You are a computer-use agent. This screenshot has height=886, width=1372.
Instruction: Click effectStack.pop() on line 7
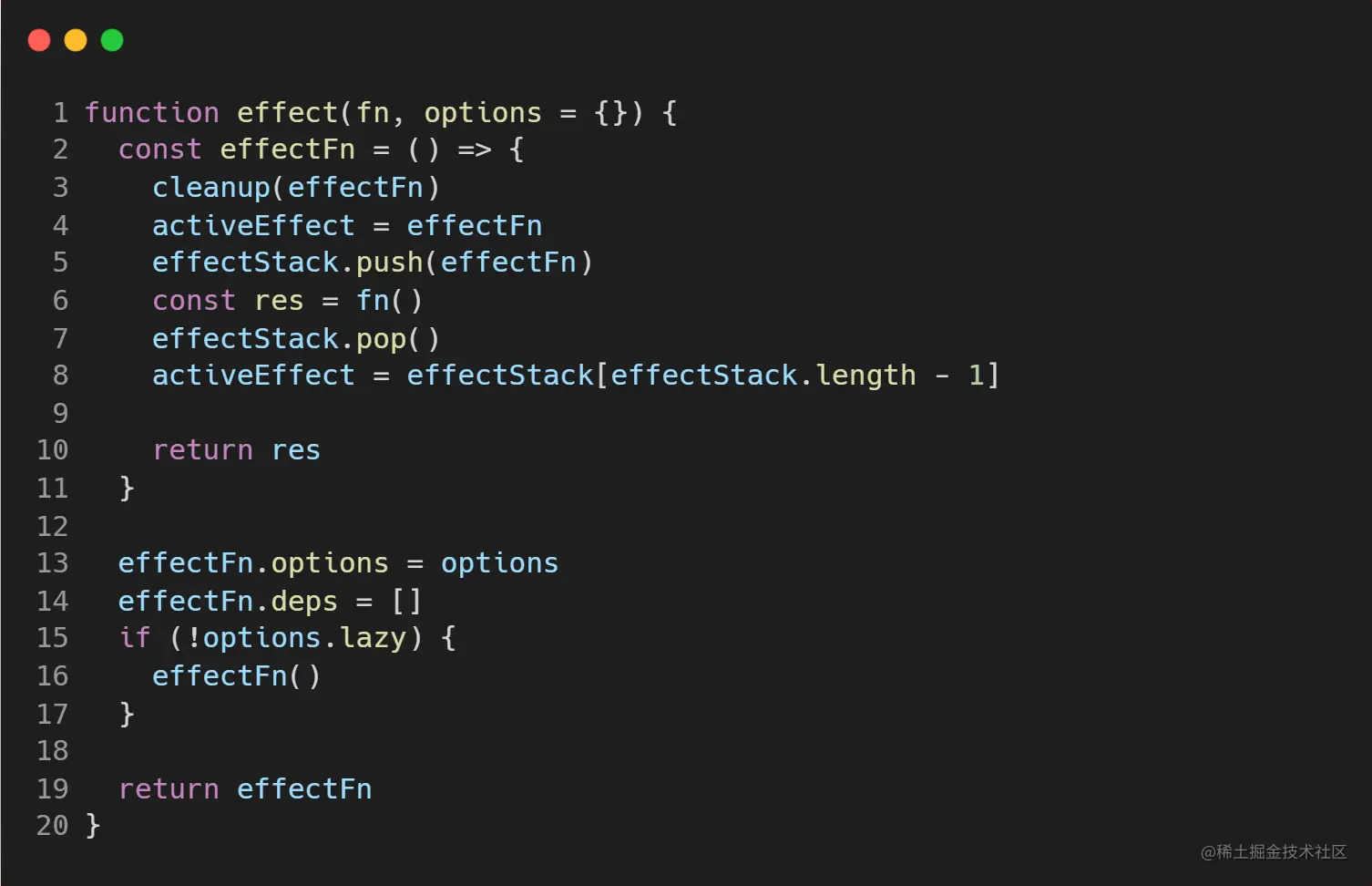pos(296,339)
